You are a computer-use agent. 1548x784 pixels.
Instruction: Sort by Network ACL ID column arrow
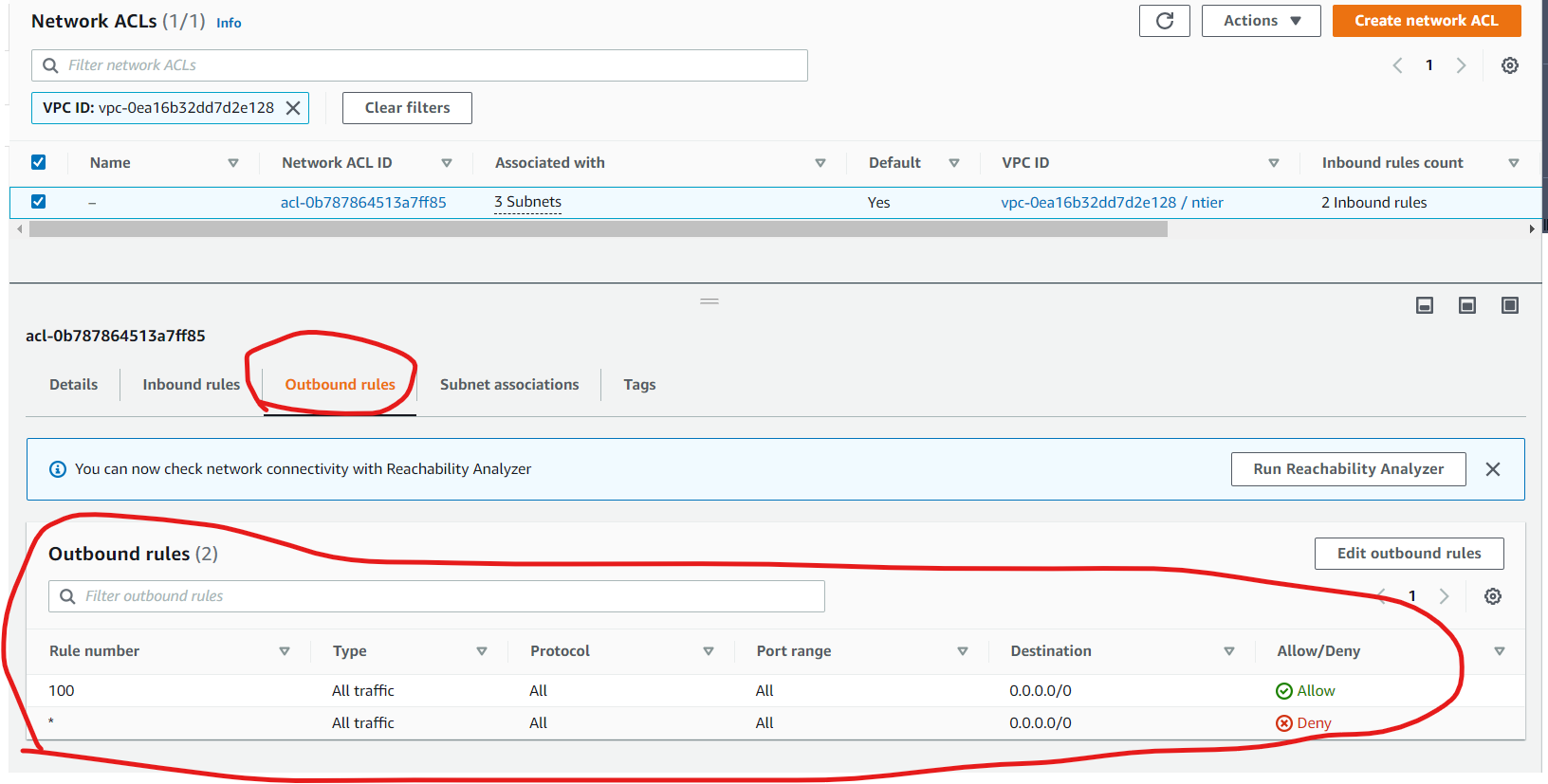point(447,163)
